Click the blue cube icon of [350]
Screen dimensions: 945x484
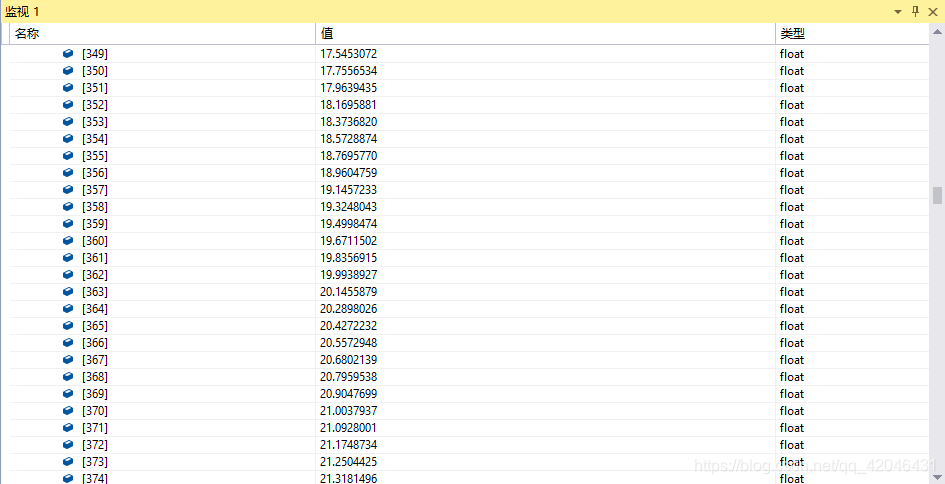(x=68, y=71)
